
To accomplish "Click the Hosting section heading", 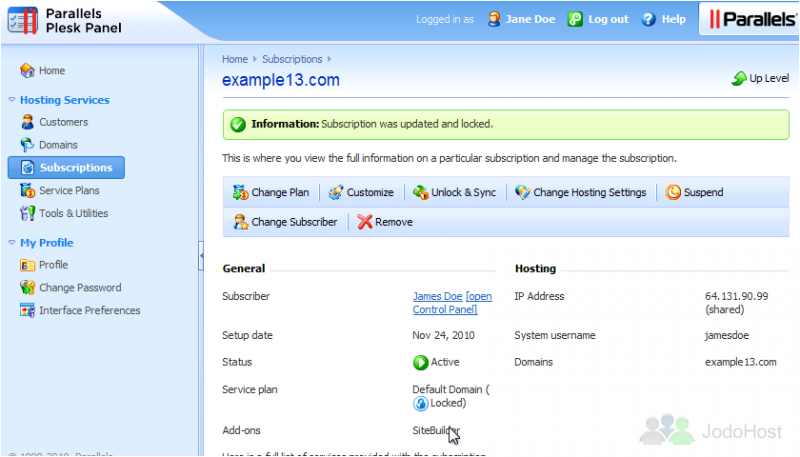I will click(x=535, y=269).
